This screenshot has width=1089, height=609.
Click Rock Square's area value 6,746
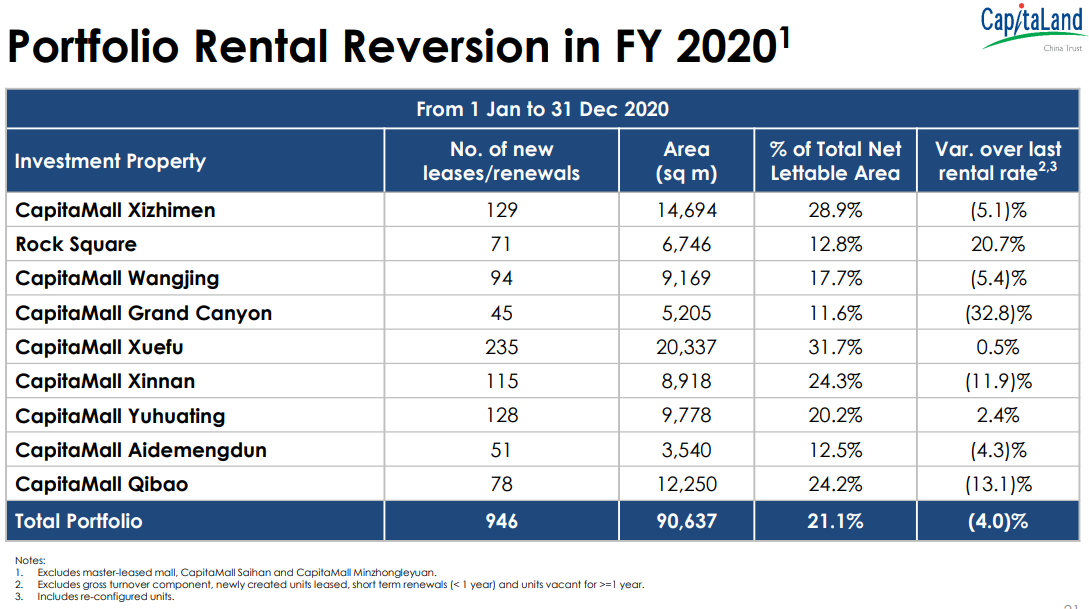(x=686, y=244)
